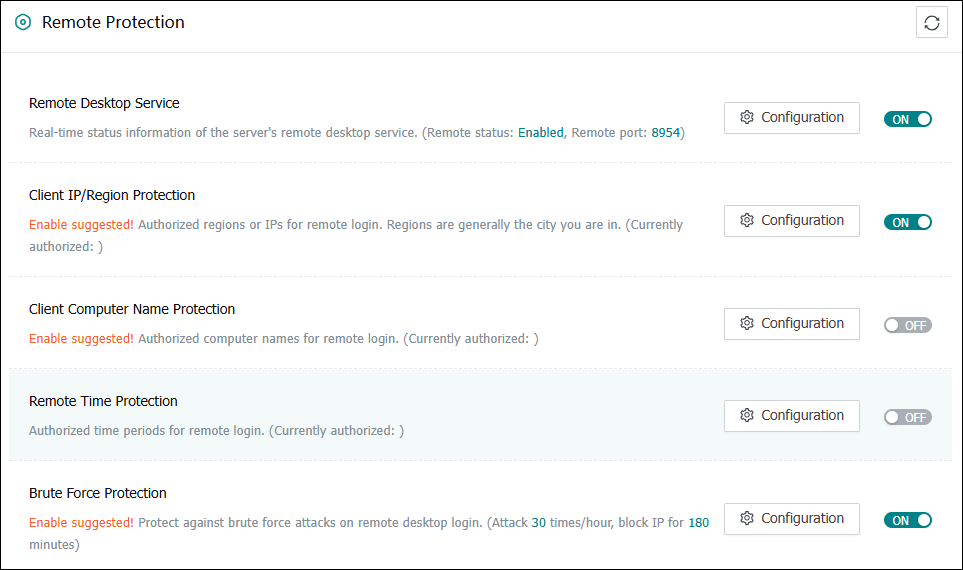963x570 pixels.
Task: Click the Brute Force Protection heading
Action: 98,493
